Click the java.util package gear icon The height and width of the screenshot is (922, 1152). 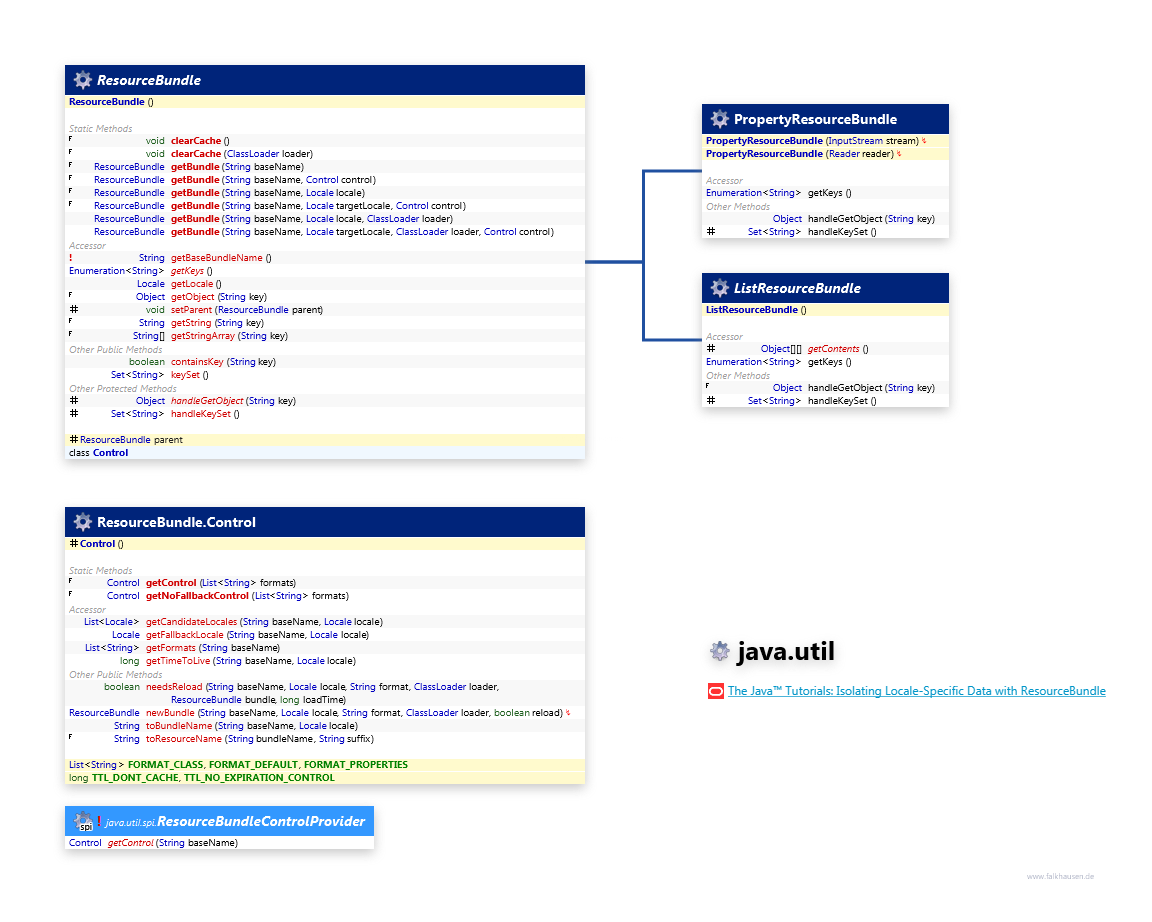coord(719,654)
